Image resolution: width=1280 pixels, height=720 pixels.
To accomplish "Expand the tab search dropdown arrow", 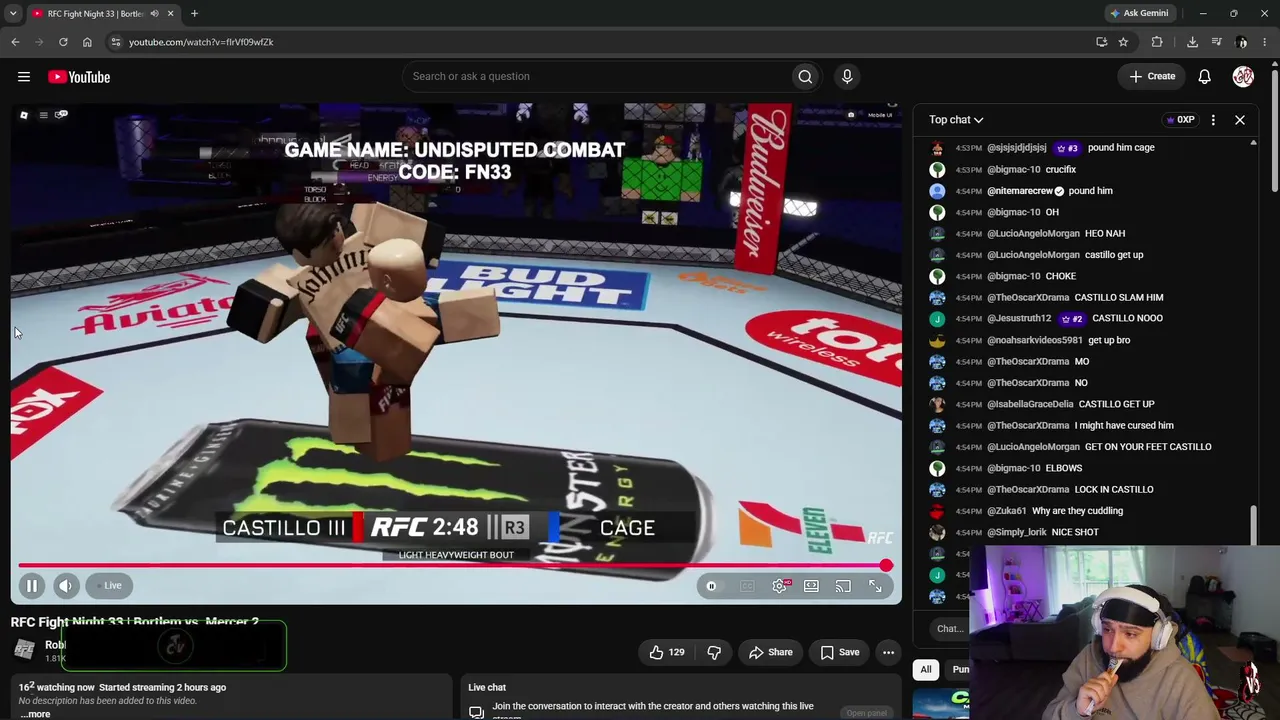I will (x=13, y=13).
